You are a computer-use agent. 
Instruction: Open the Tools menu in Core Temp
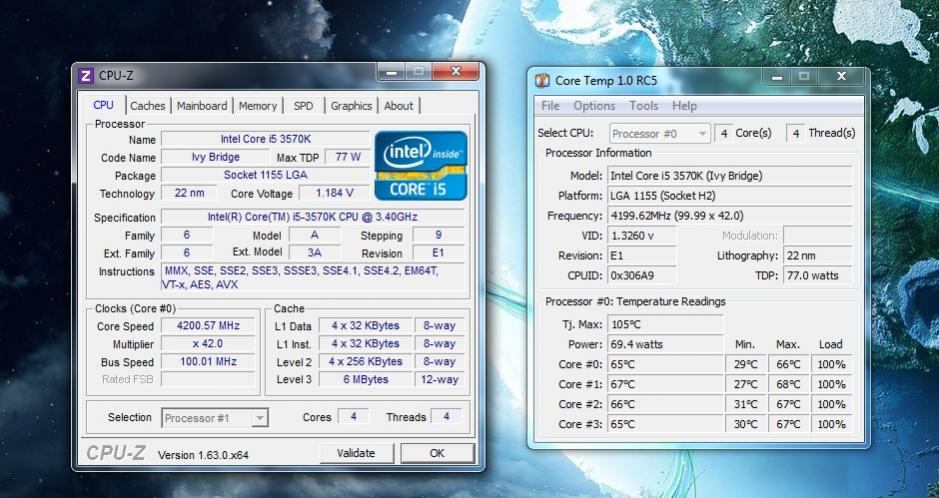(x=644, y=106)
